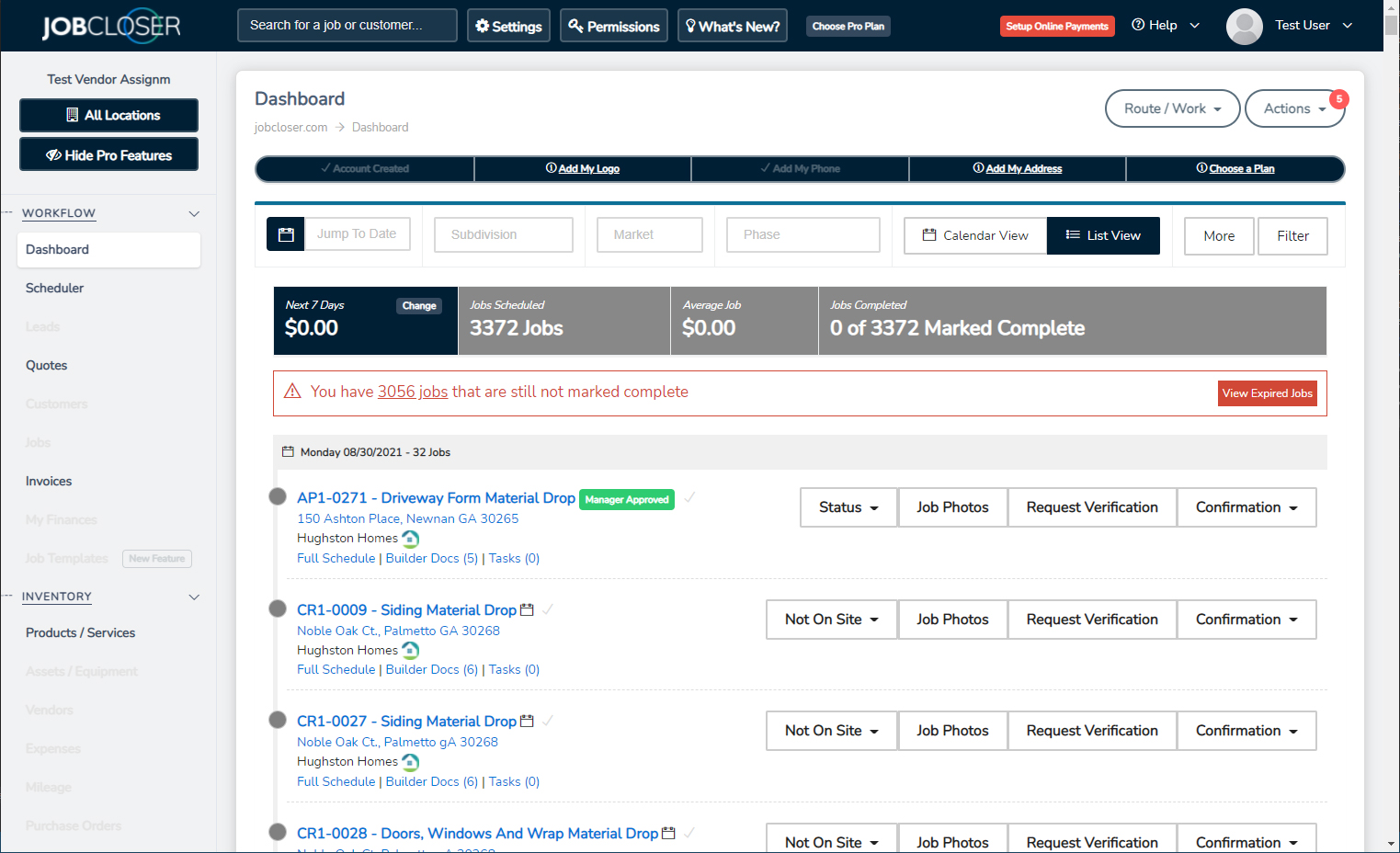Collapse the WORKFLOW section chevron

coord(194,213)
